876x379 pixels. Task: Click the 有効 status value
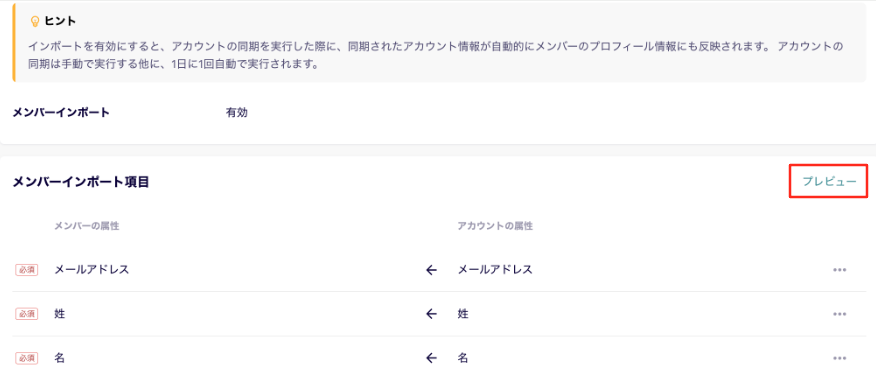(236, 112)
